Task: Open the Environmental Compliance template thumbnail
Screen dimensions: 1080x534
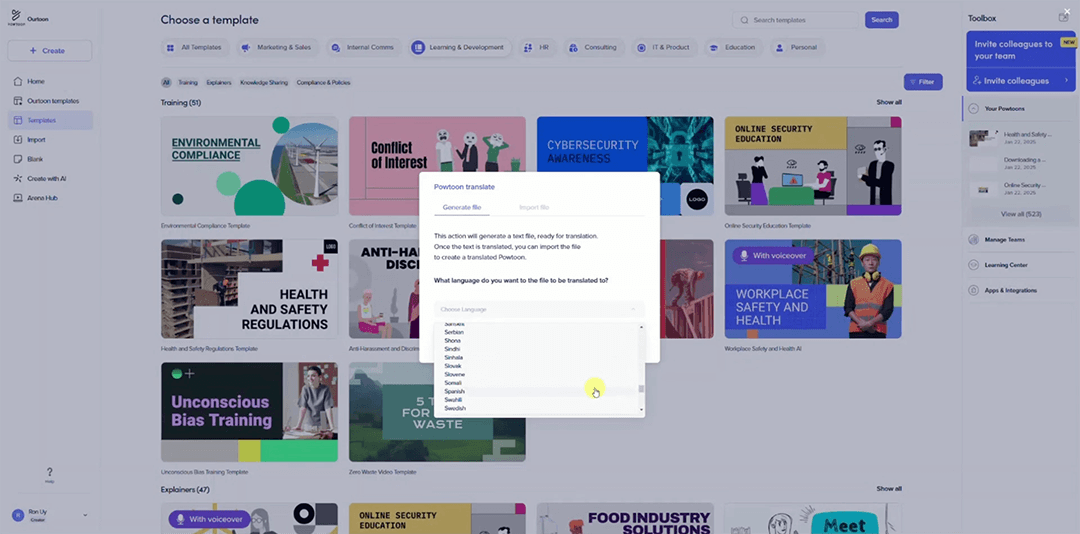Action: [x=249, y=166]
